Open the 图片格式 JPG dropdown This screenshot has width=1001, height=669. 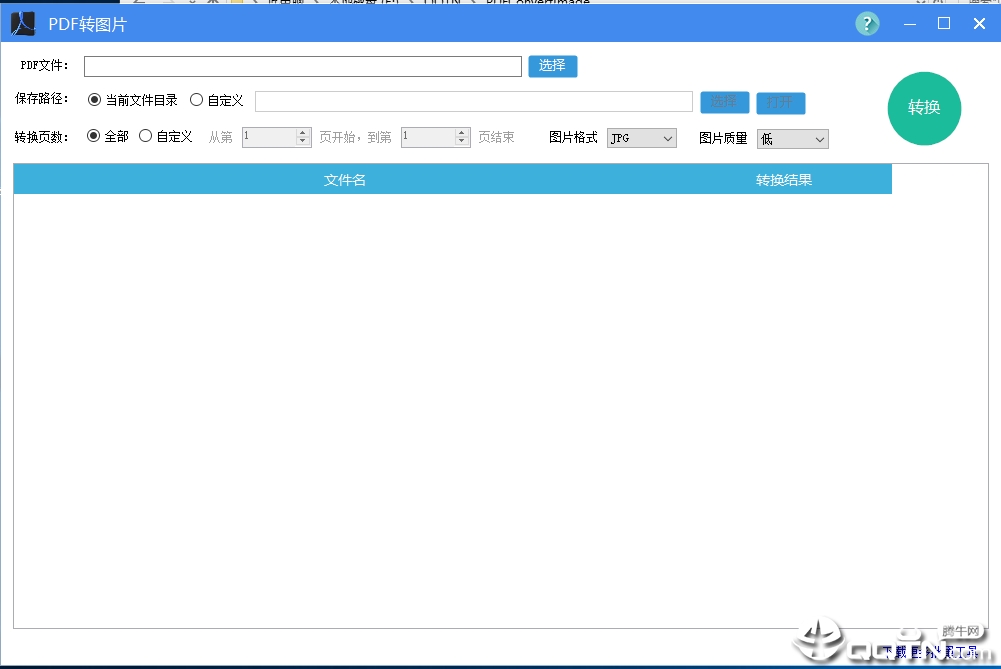point(642,138)
